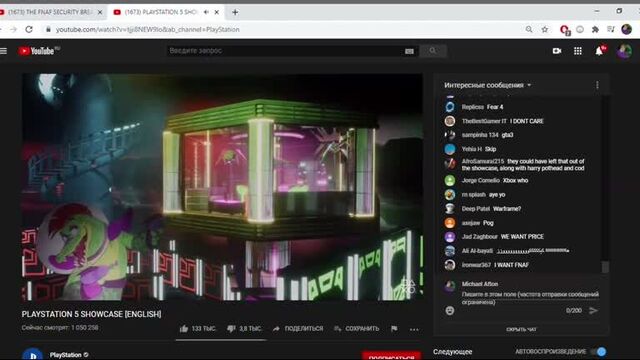The width and height of the screenshot is (640, 360).
Task: Click the video title PLAYSTATION 5 SHOWCASE
Action: (91, 314)
